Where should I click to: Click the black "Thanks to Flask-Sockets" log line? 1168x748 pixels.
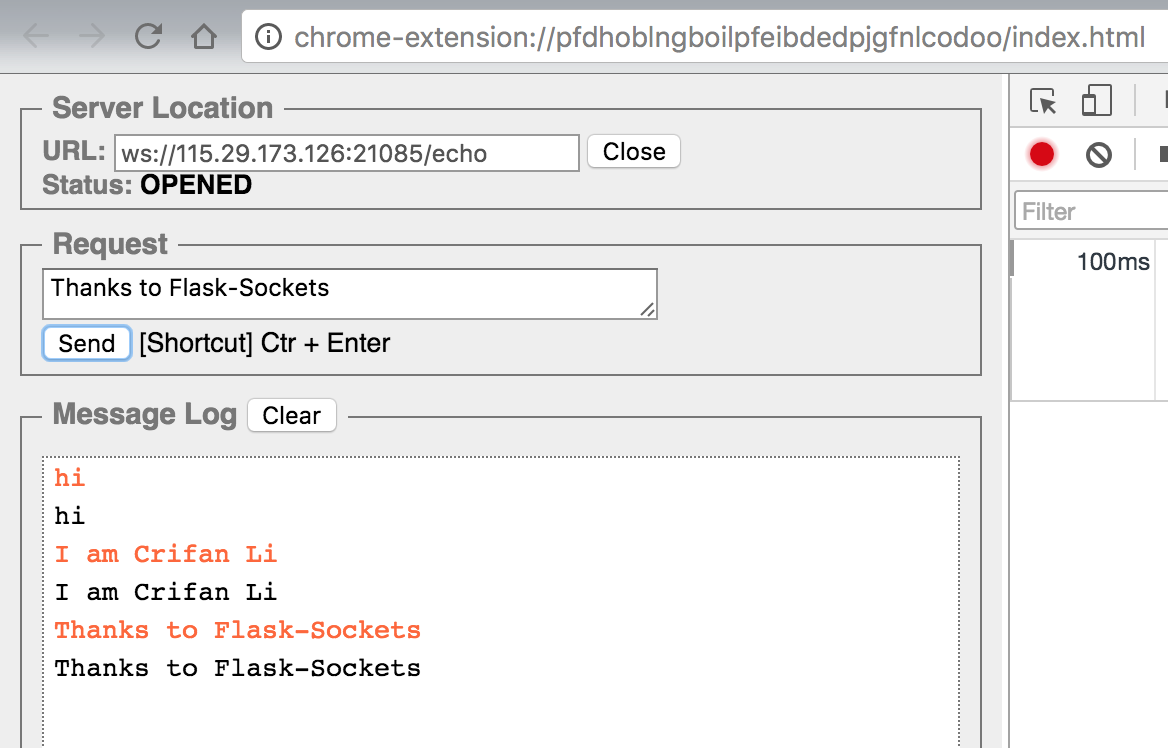pos(238,668)
